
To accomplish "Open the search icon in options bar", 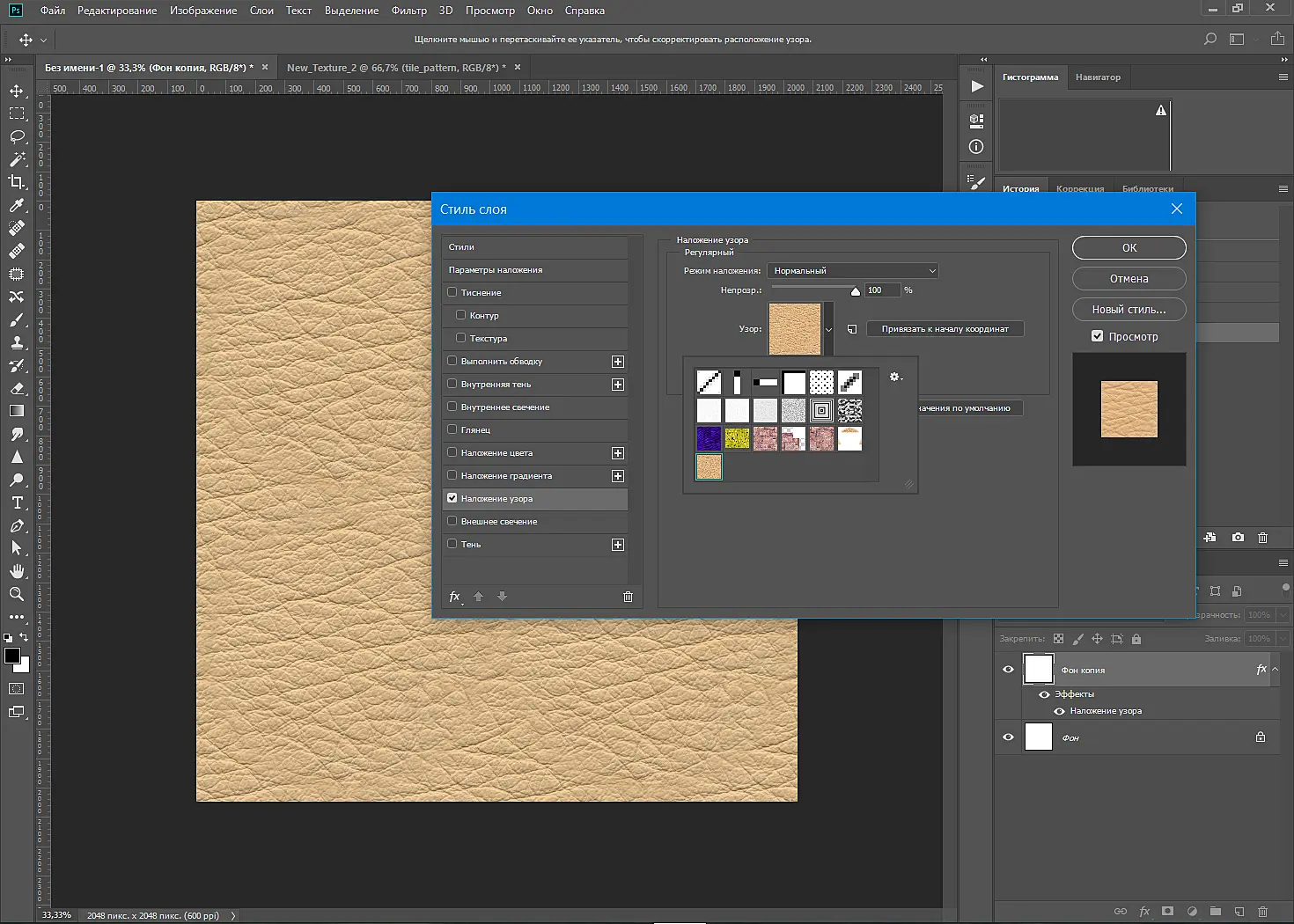I will [x=1210, y=39].
